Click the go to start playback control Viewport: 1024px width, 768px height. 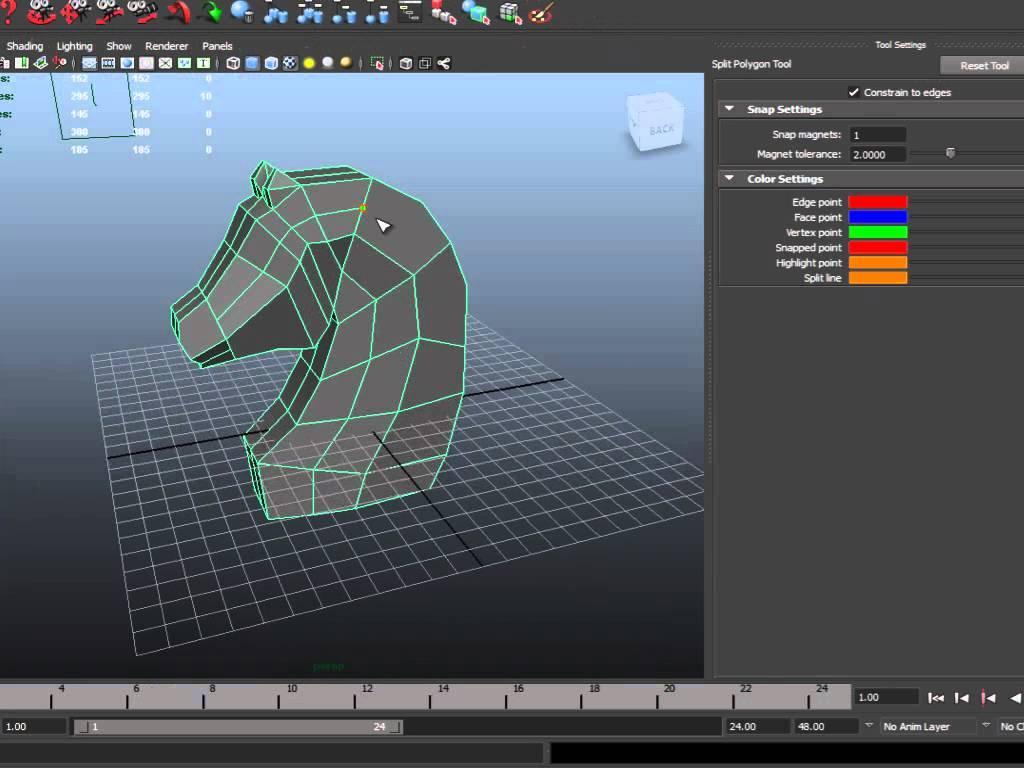click(x=937, y=697)
